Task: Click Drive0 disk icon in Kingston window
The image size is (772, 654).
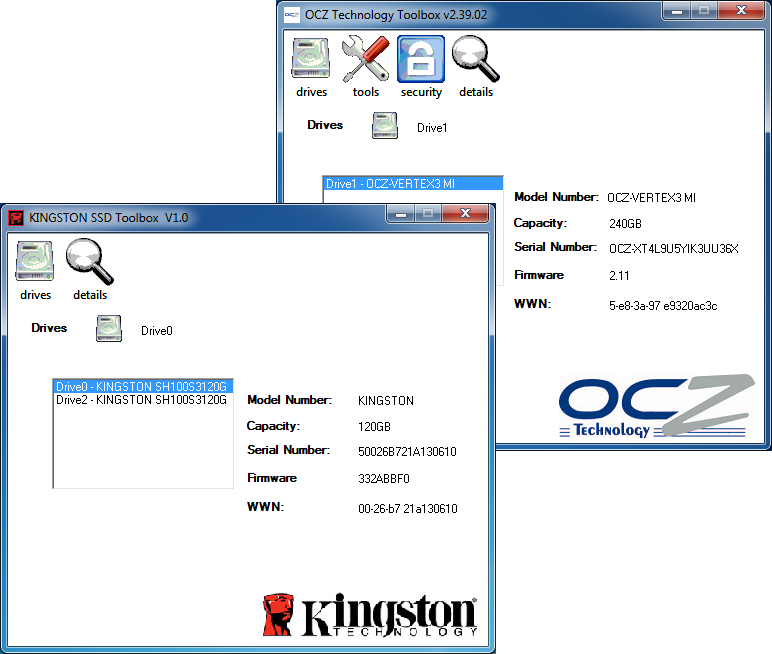Action: coord(109,328)
